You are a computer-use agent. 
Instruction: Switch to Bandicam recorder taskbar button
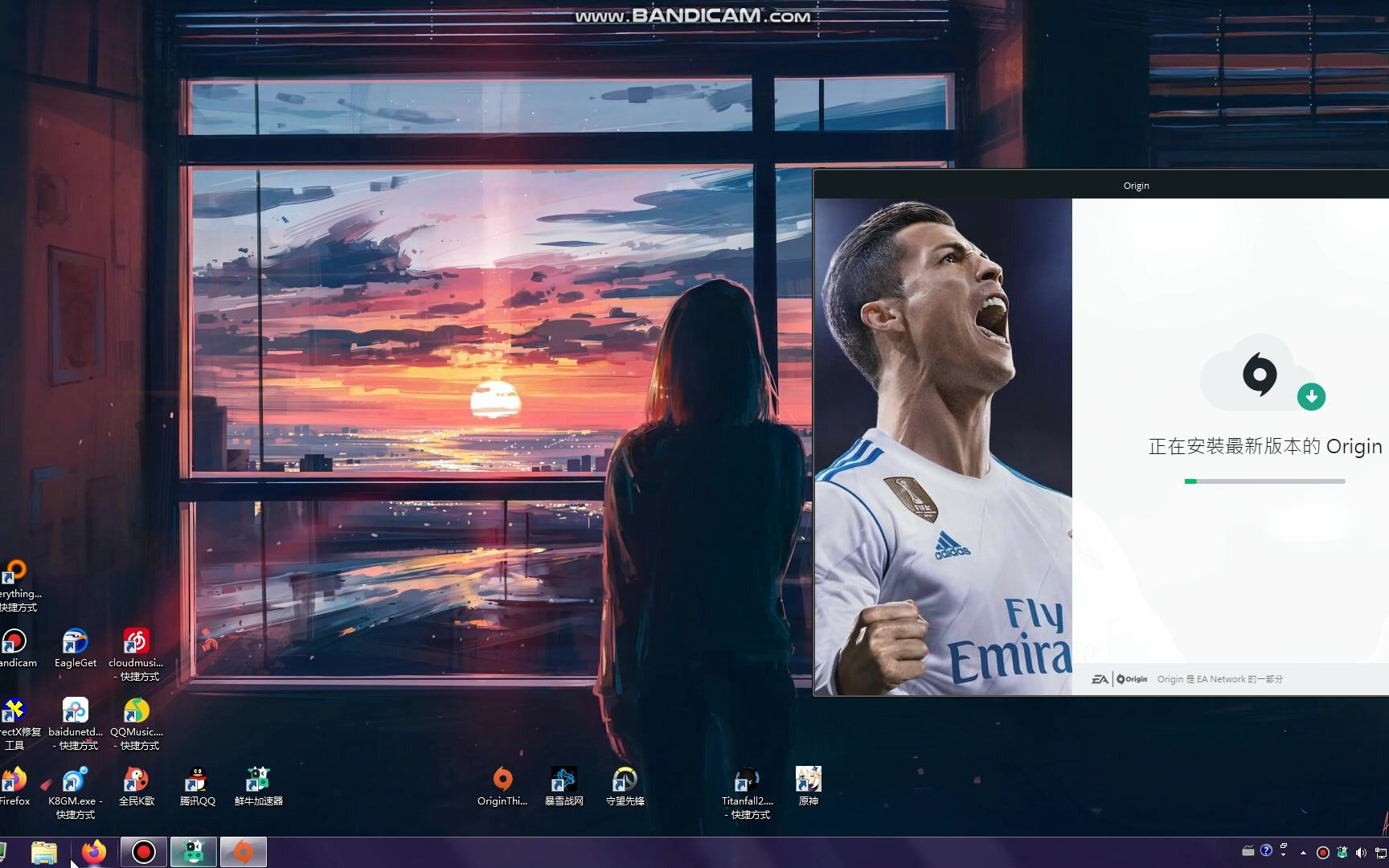click(x=144, y=852)
